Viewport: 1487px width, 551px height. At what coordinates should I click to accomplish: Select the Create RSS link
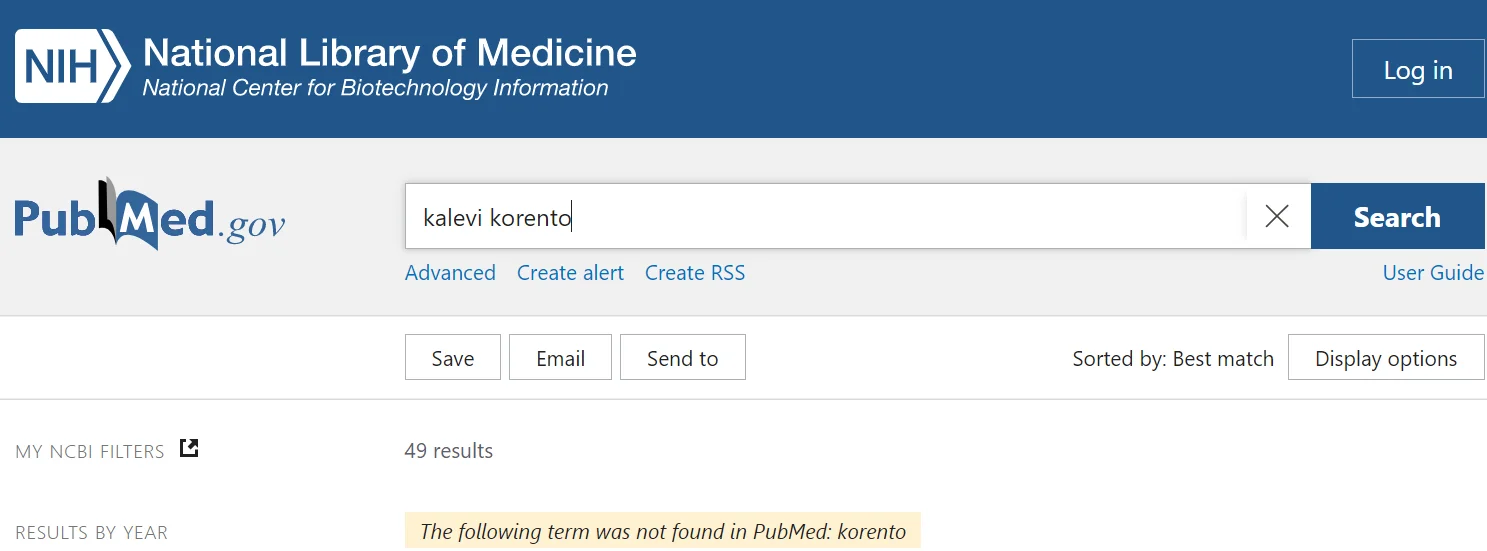pyautogui.click(x=694, y=273)
